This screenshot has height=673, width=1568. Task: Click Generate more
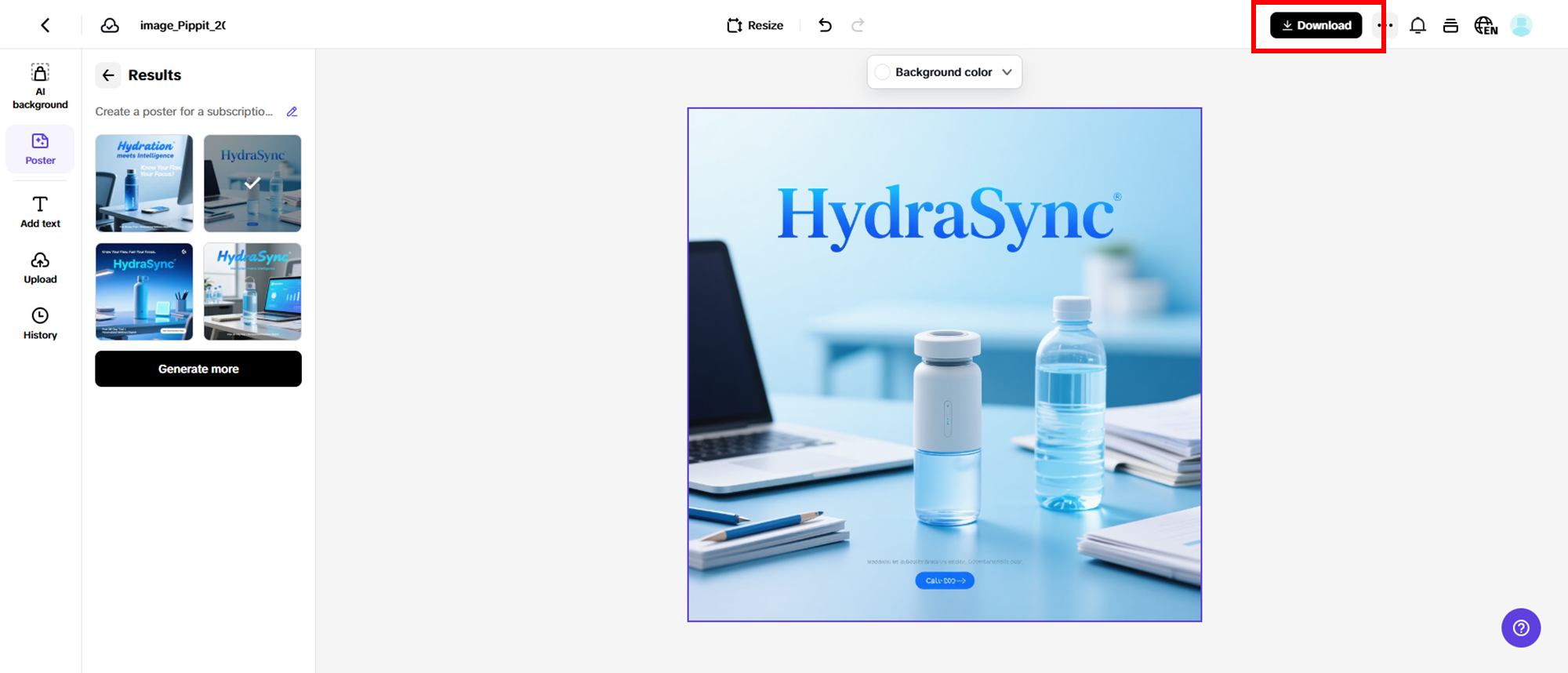(x=198, y=369)
